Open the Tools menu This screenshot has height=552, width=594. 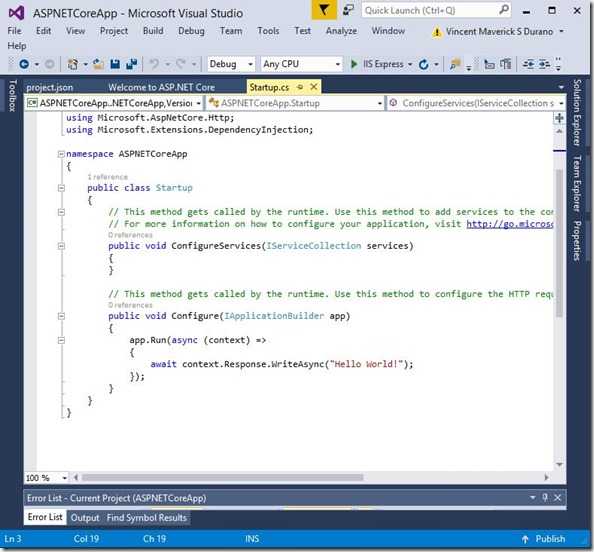268,31
